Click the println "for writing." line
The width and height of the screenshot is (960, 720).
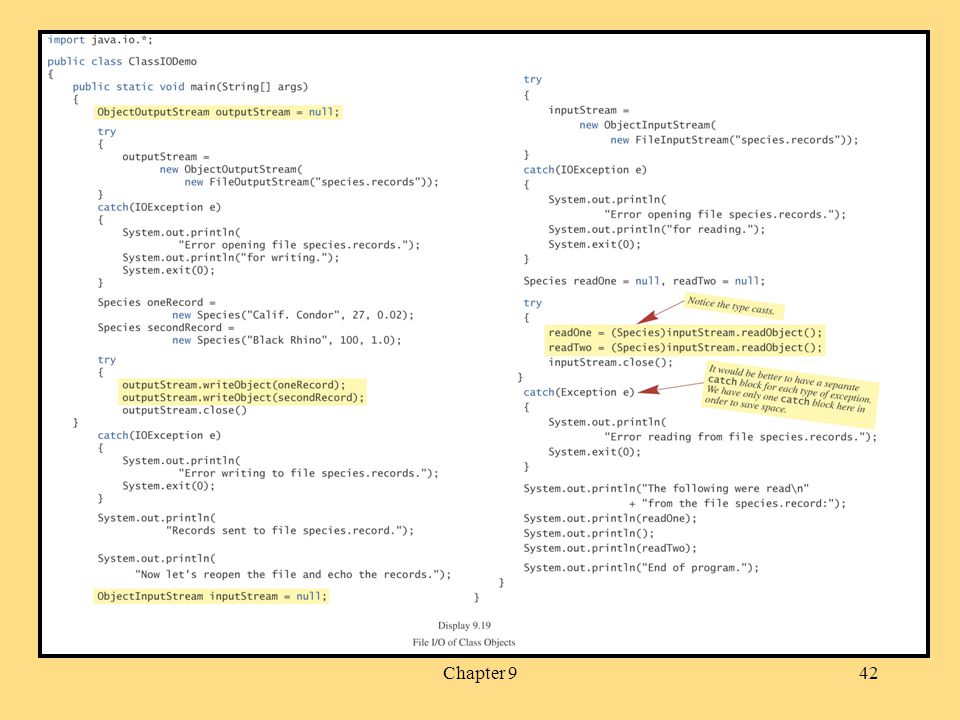coord(230,258)
